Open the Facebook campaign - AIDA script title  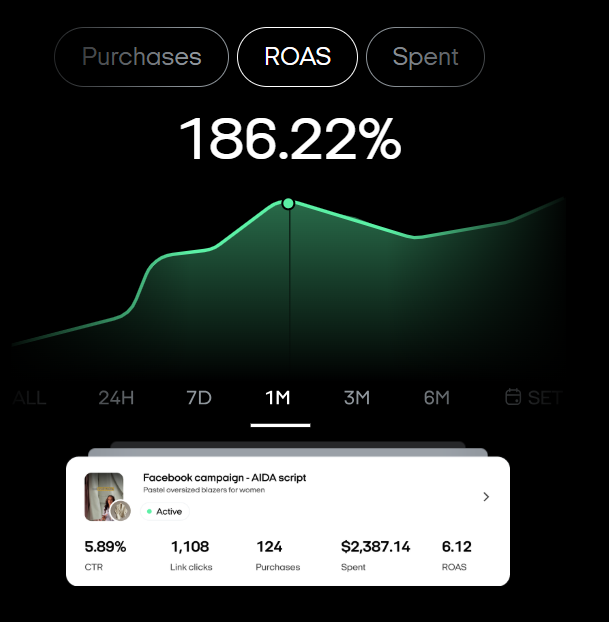coord(224,478)
